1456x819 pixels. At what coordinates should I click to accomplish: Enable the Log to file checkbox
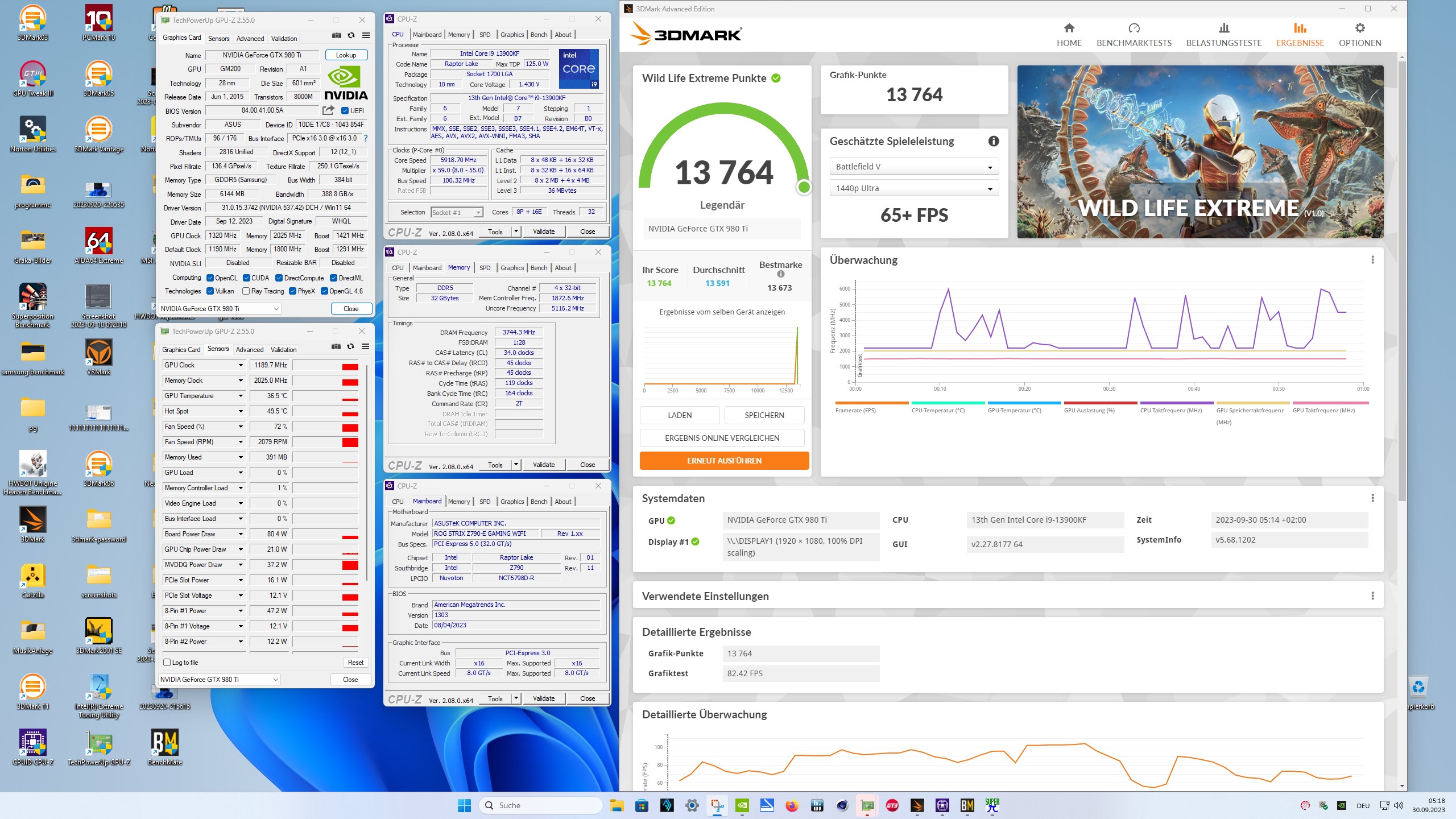click(167, 663)
